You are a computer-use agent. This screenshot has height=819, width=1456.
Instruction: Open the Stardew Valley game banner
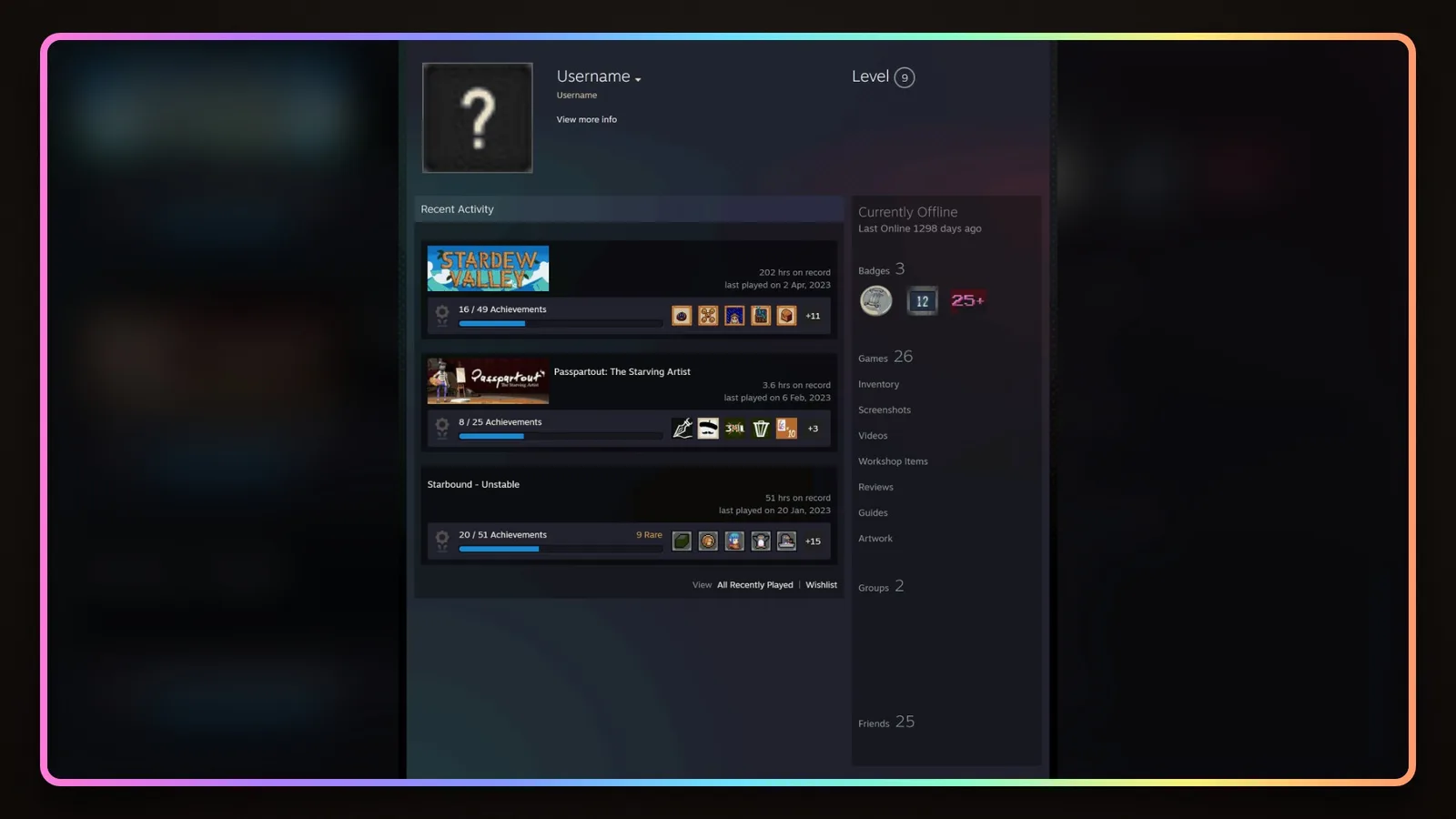[488, 268]
